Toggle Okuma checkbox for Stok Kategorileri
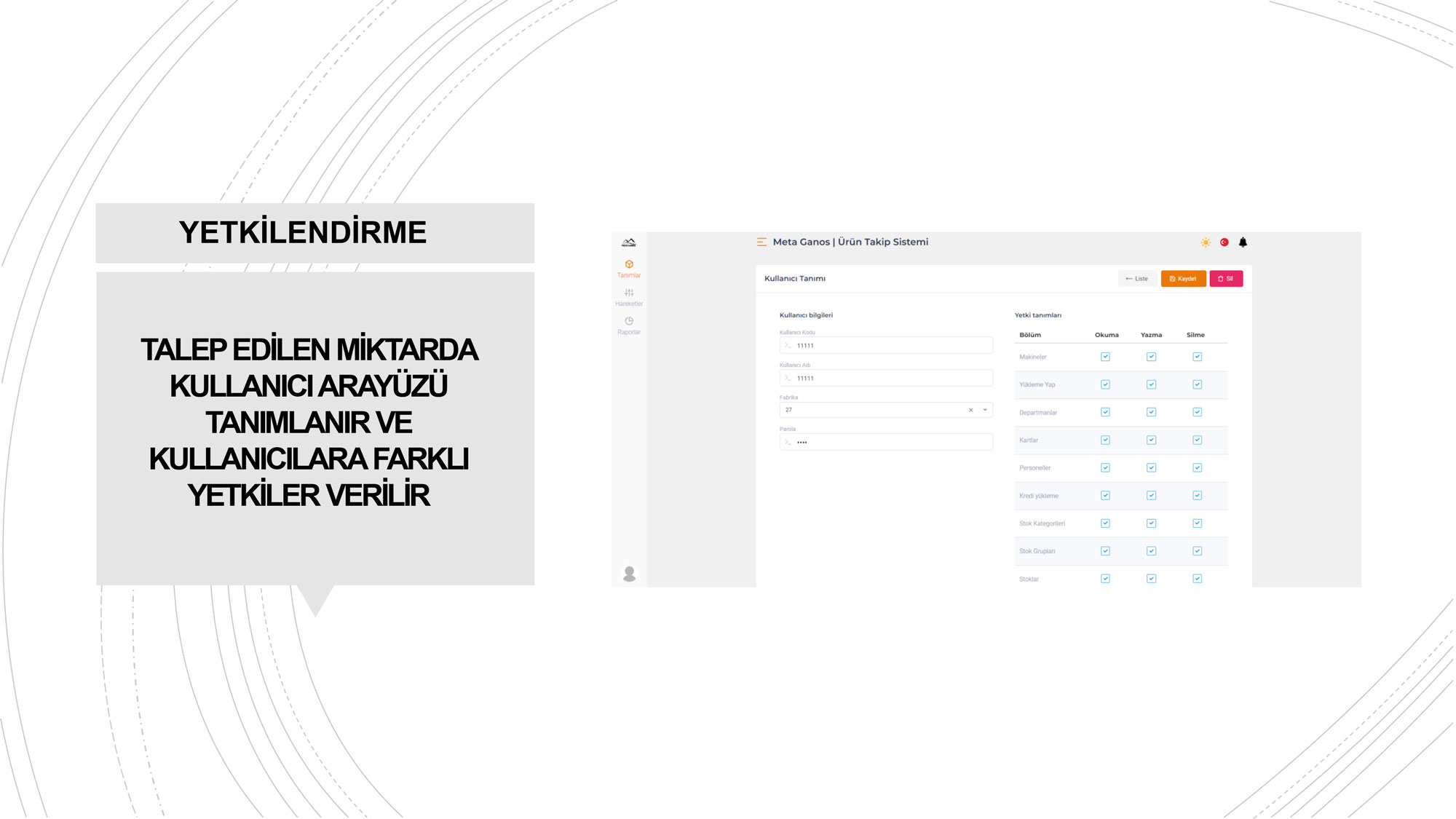This screenshot has width=1456, height=819. coord(1105,523)
